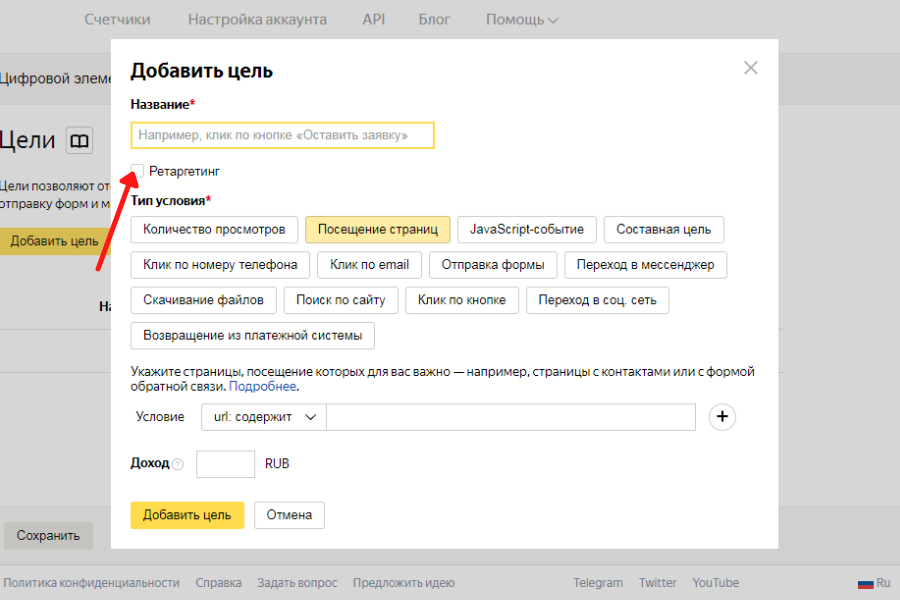
Task: Open the goals documentation book icon
Action: coord(79,140)
